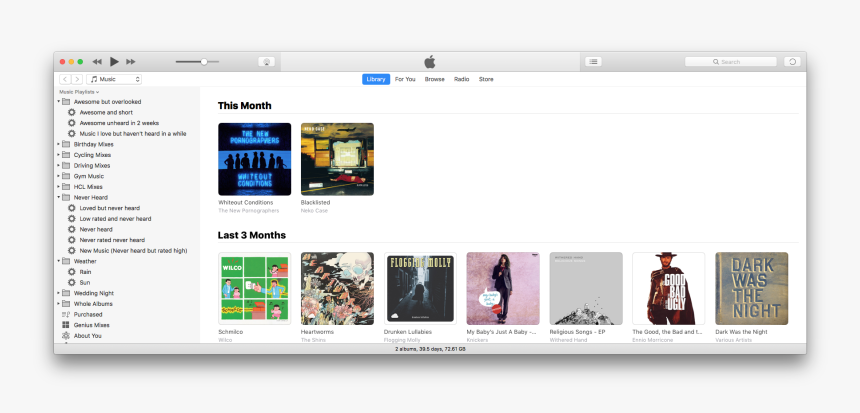Open The Good, the Bad album cover
Viewport: 860px width, 413px height.
tap(669, 288)
